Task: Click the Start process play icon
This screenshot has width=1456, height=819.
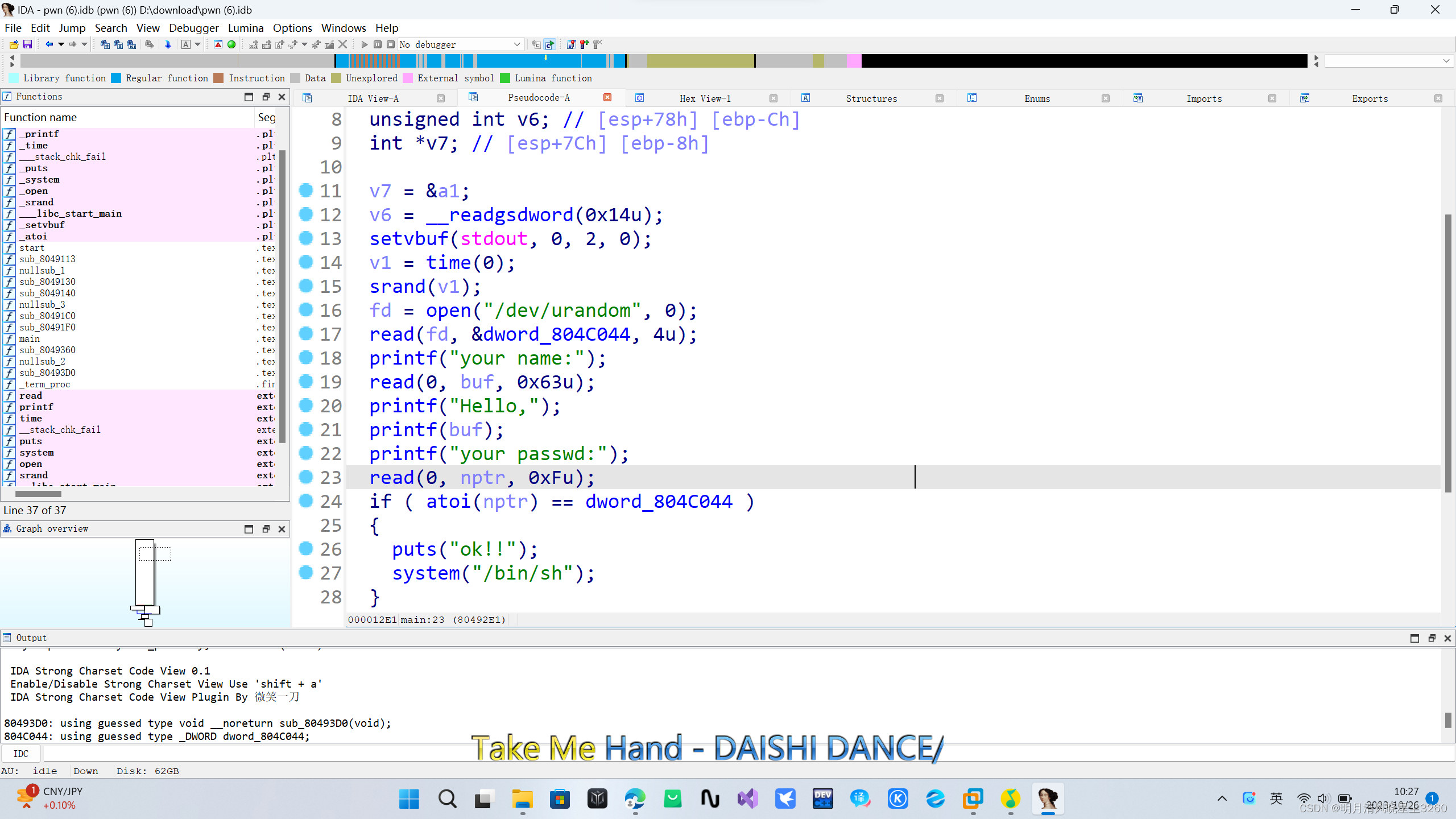Action: pos(364,44)
